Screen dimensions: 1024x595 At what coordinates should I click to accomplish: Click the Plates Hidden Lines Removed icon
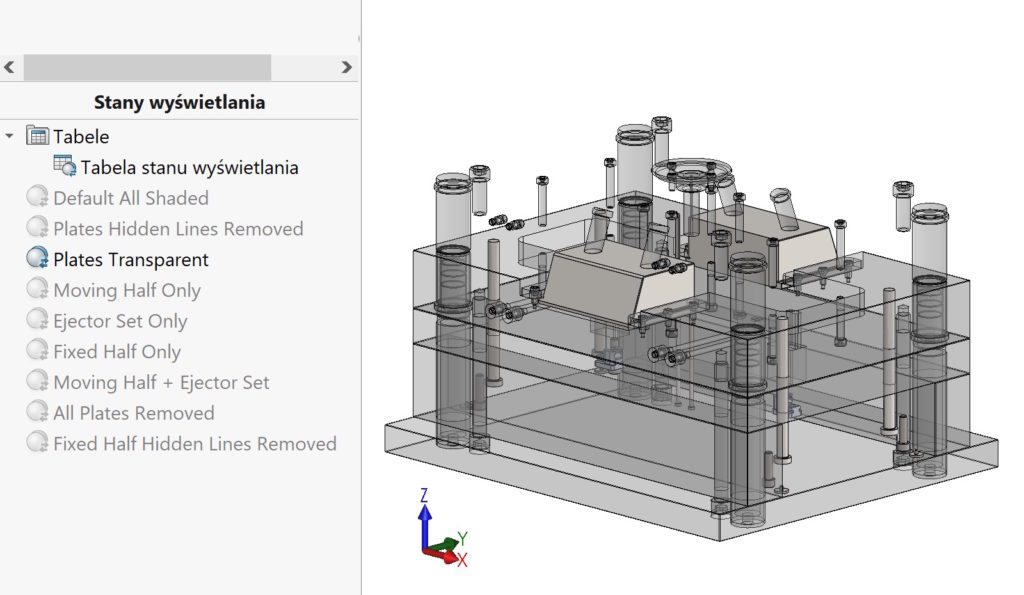click(38, 229)
